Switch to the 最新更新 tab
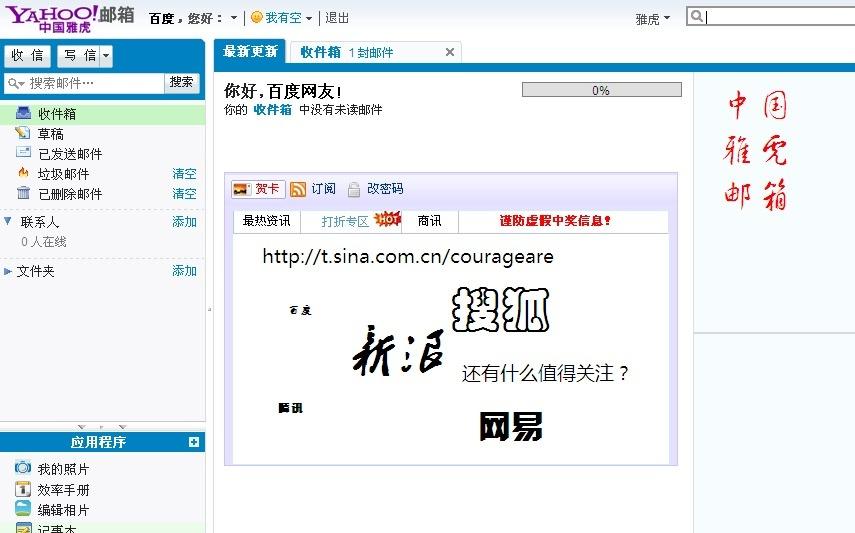 (250, 52)
